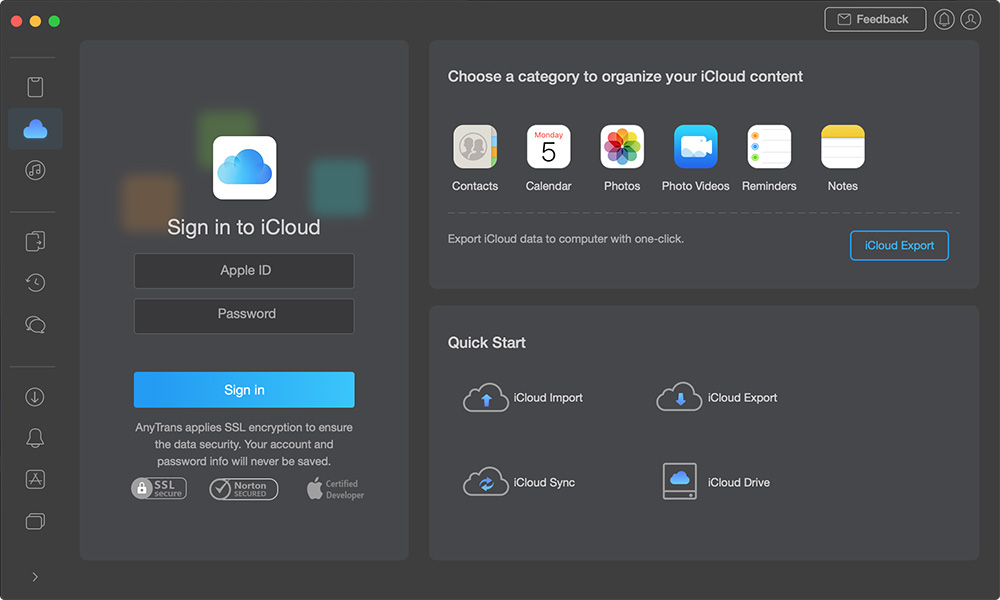
Task: Open the Device Manager sidebar icon
Action: click(35, 87)
